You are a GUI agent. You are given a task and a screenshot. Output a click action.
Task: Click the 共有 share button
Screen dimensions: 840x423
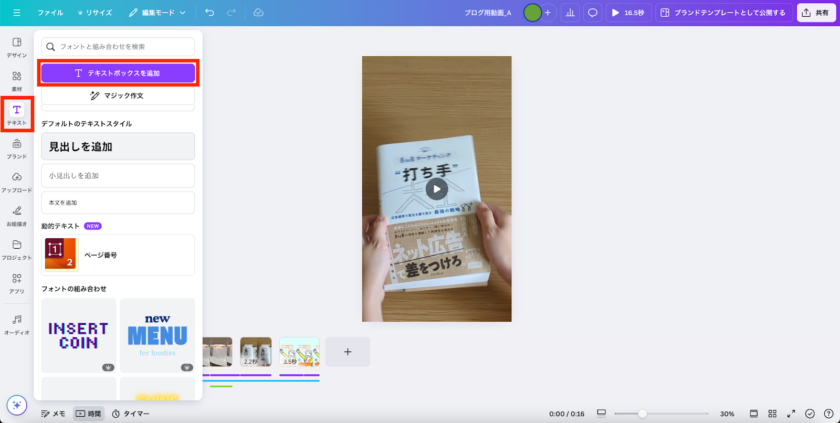click(x=817, y=13)
